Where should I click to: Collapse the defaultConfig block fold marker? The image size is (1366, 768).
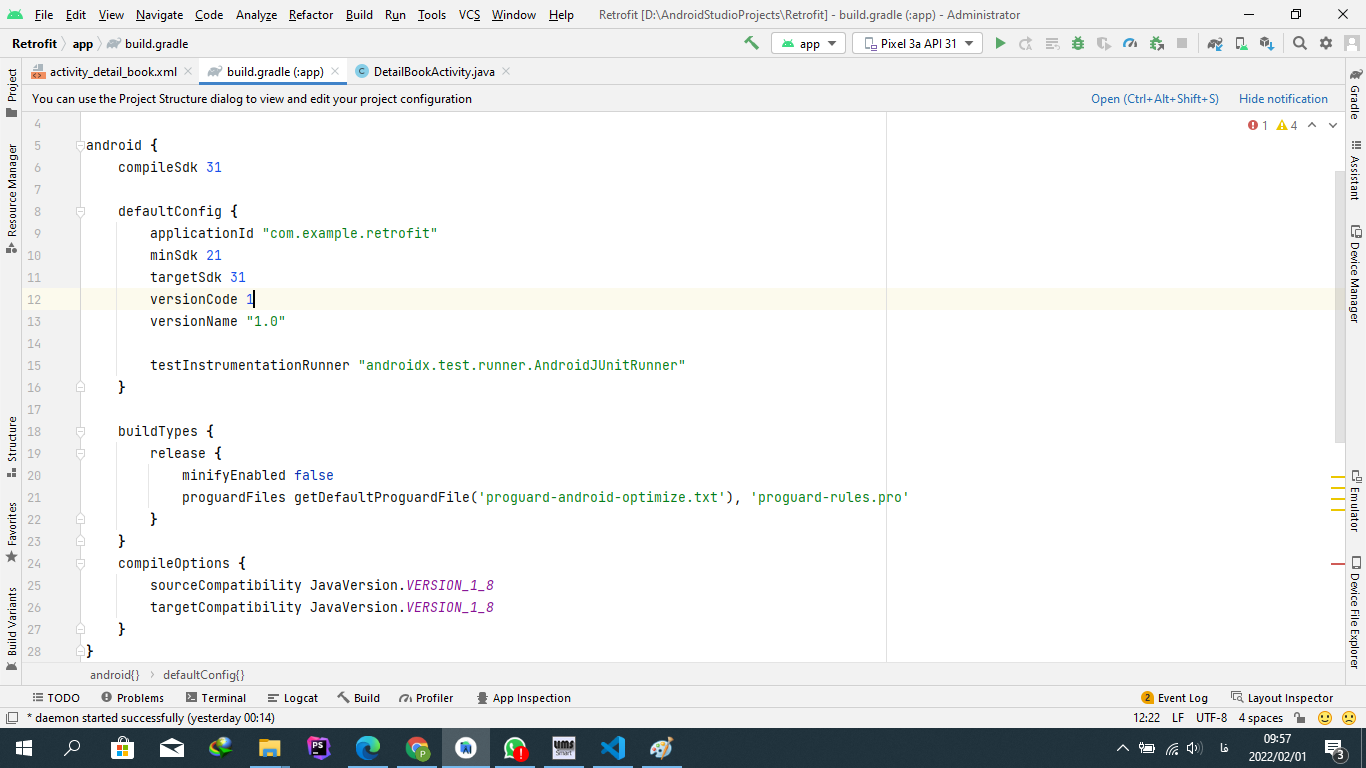(x=81, y=211)
